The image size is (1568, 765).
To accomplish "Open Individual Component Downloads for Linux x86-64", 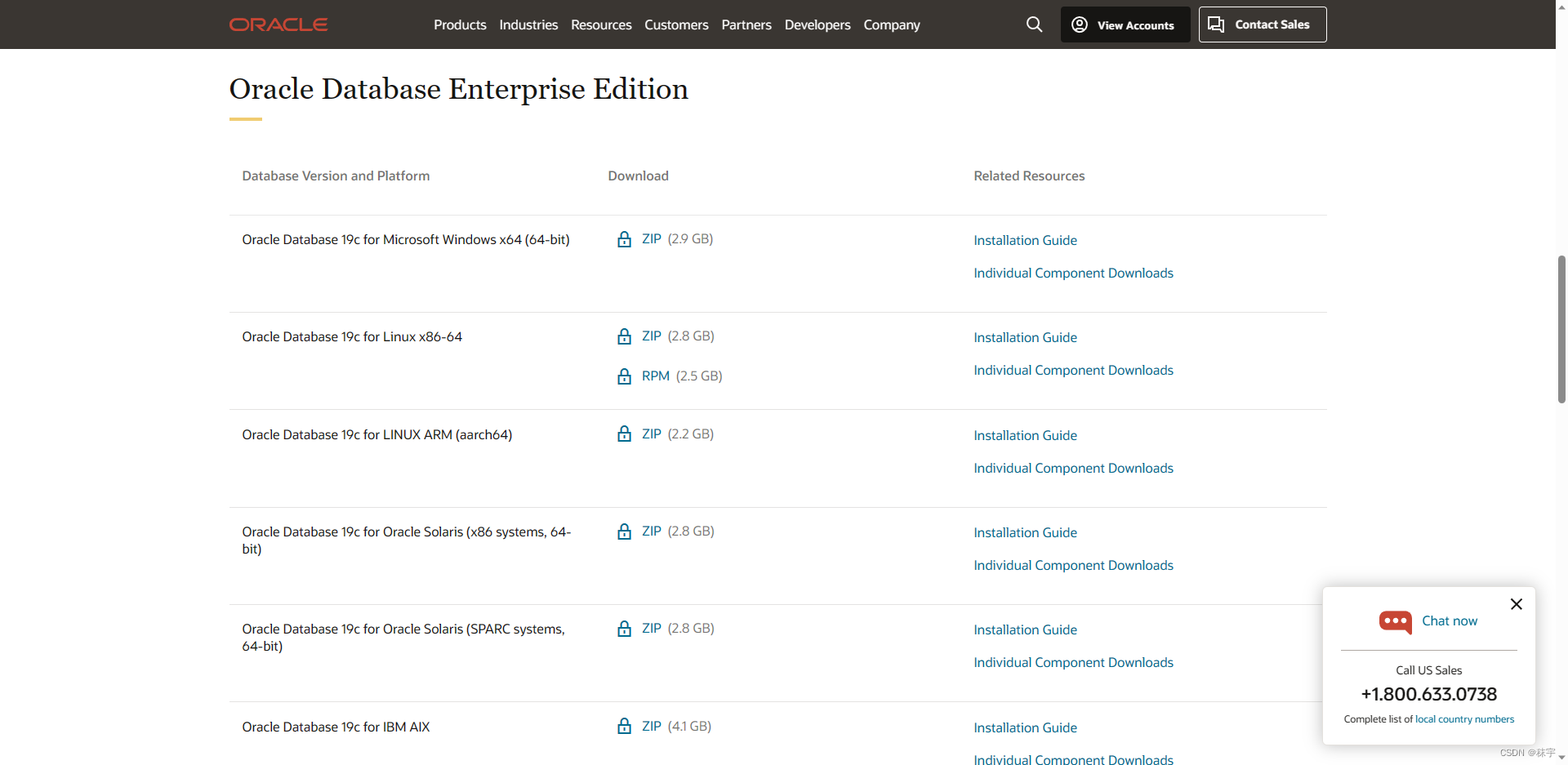I will [x=1073, y=370].
